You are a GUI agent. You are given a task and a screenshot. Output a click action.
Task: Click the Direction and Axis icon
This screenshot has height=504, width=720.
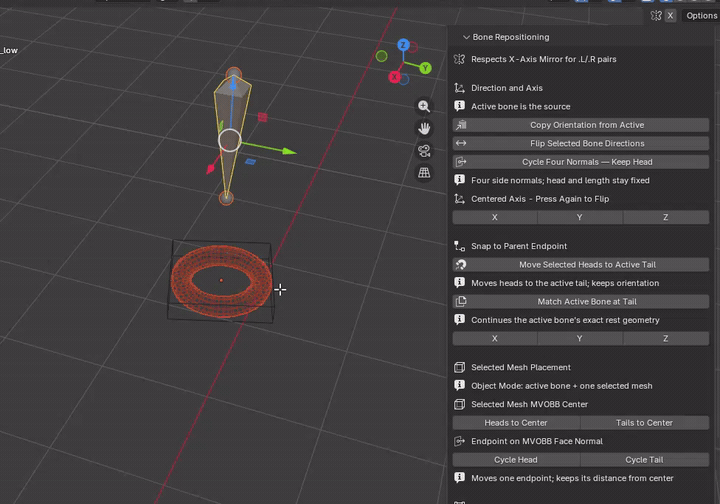click(459, 88)
